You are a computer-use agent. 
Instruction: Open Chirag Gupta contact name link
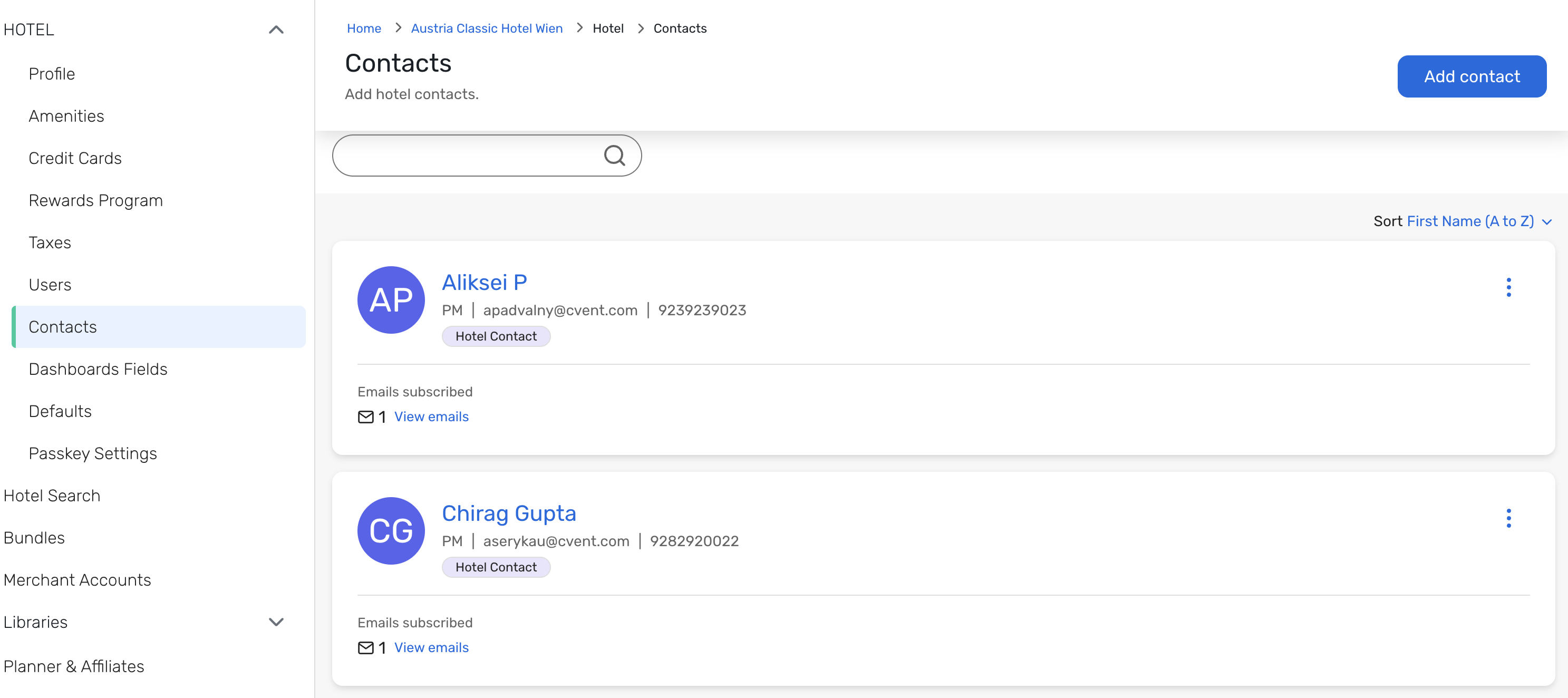coord(508,513)
